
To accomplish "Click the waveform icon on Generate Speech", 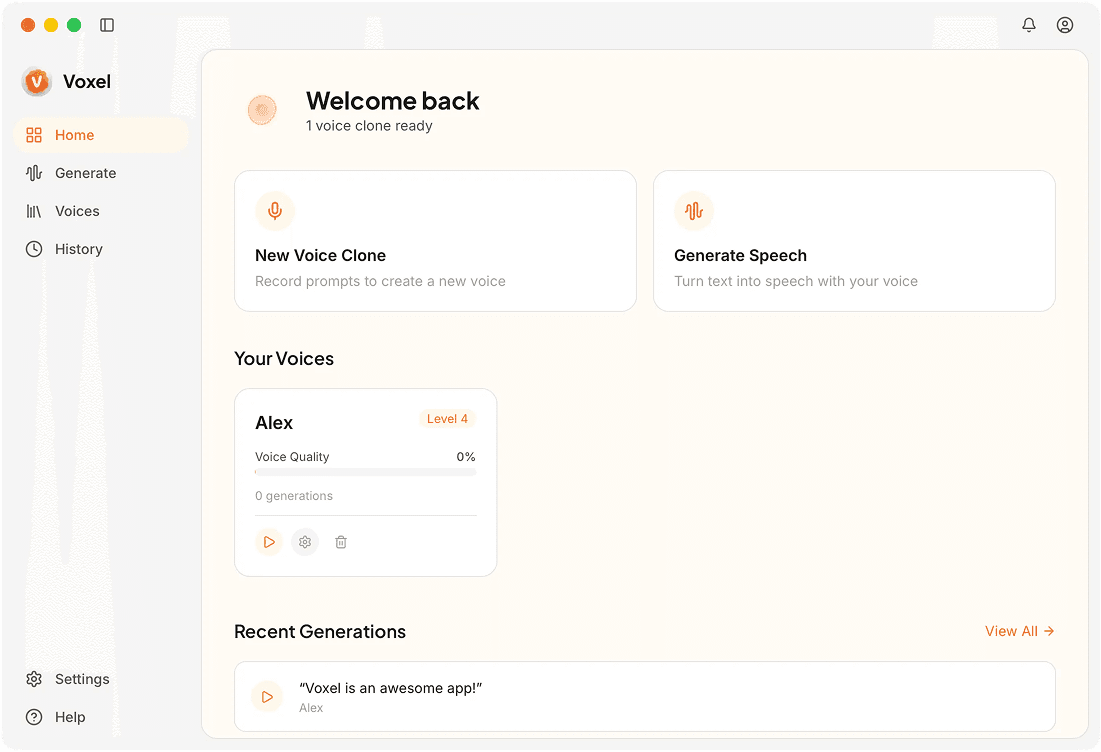I will [x=694, y=211].
